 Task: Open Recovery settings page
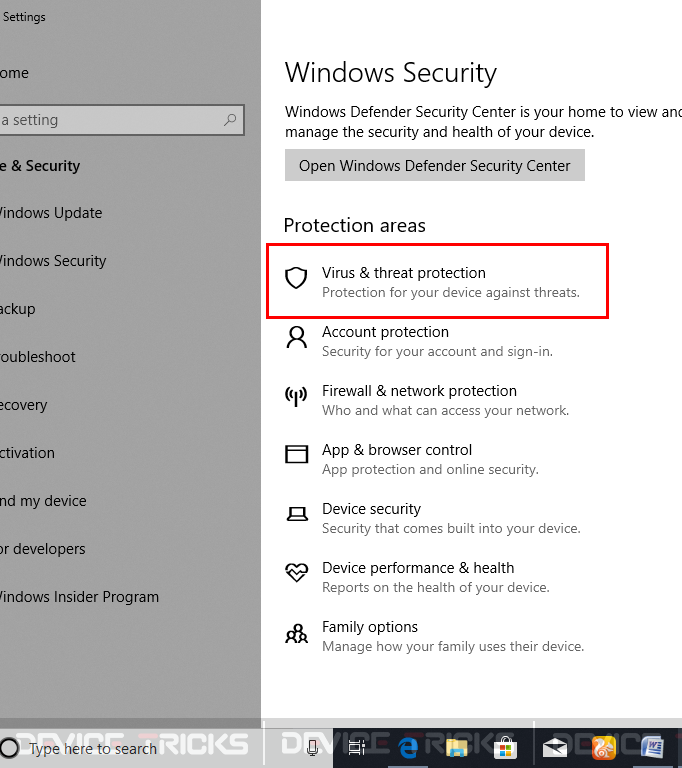click(24, 405)
